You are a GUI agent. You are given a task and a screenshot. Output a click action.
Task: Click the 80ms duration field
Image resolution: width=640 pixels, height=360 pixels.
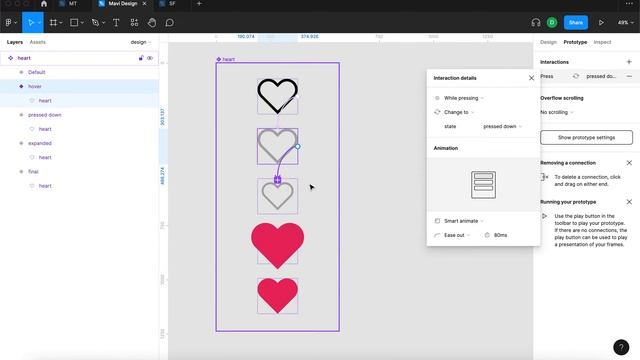(500, 235)
